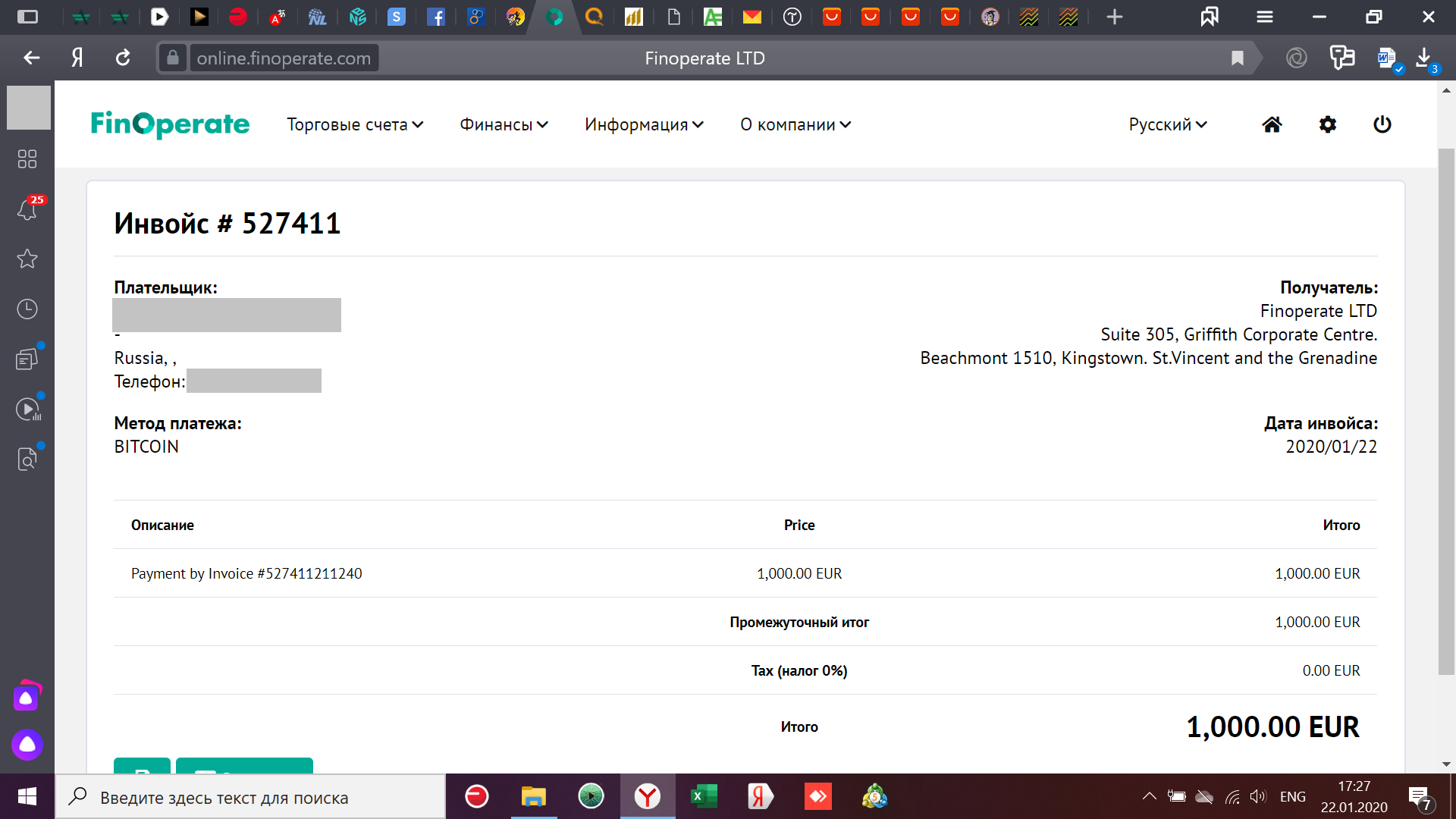Click the BITCOIN payment method text
Screen dimensions: 1456x819
(146, 447)
